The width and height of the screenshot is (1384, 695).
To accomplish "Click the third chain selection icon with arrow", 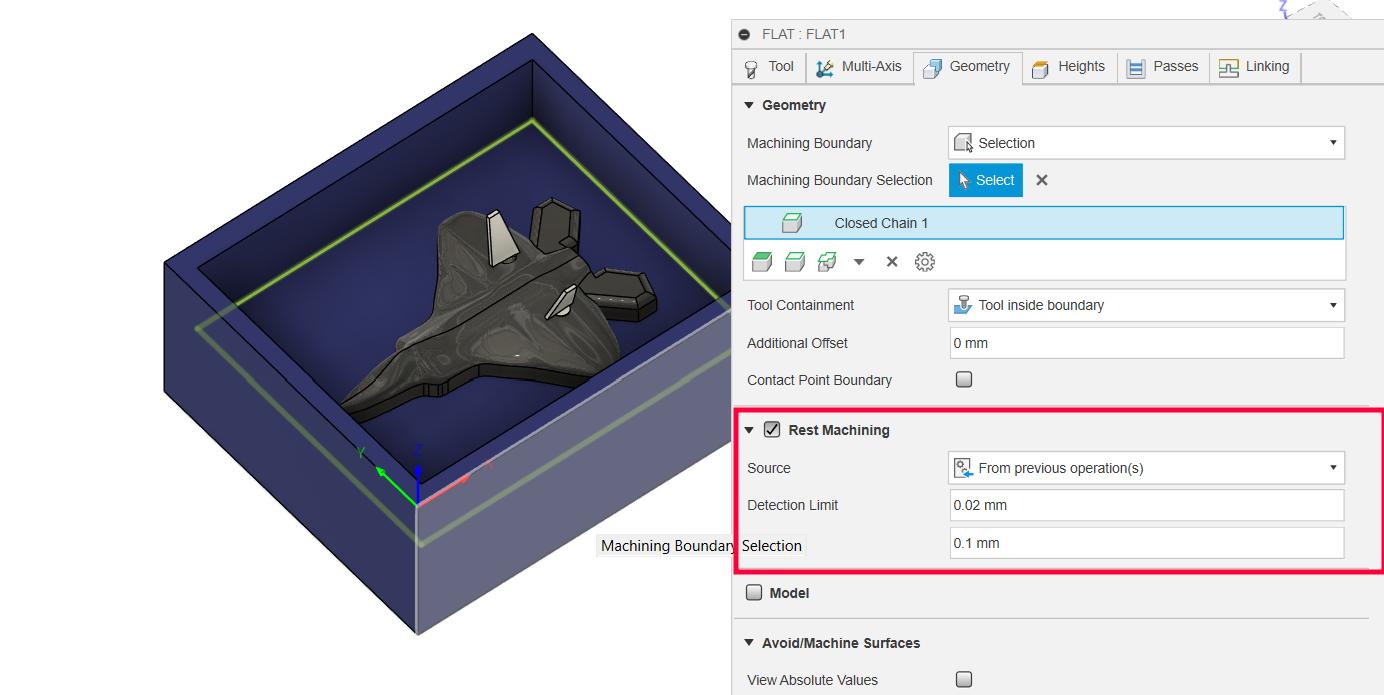I will 827,262.
